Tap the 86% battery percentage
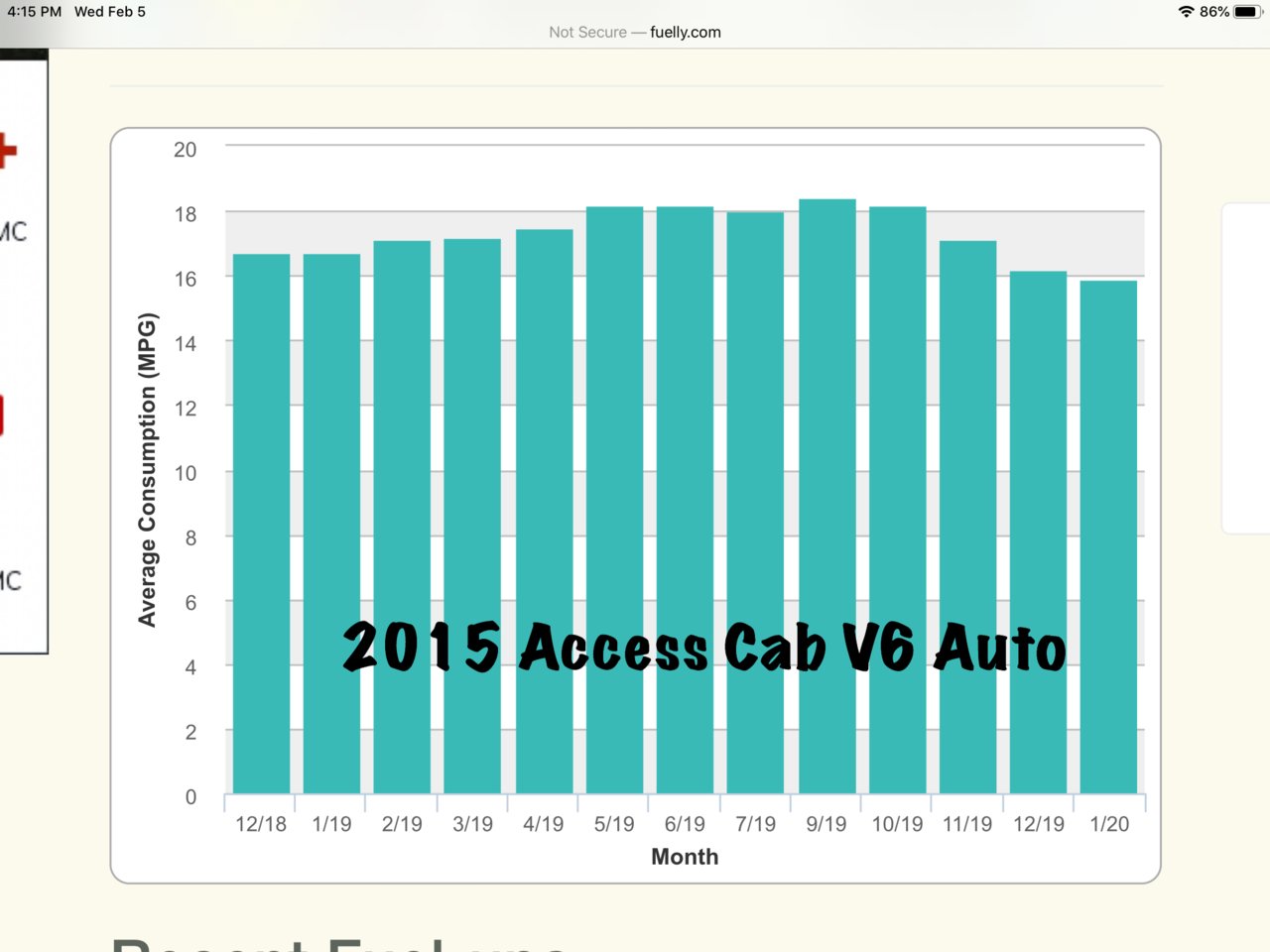The height and width of the screenshot is (952, 1270). tap(1214, 12)
